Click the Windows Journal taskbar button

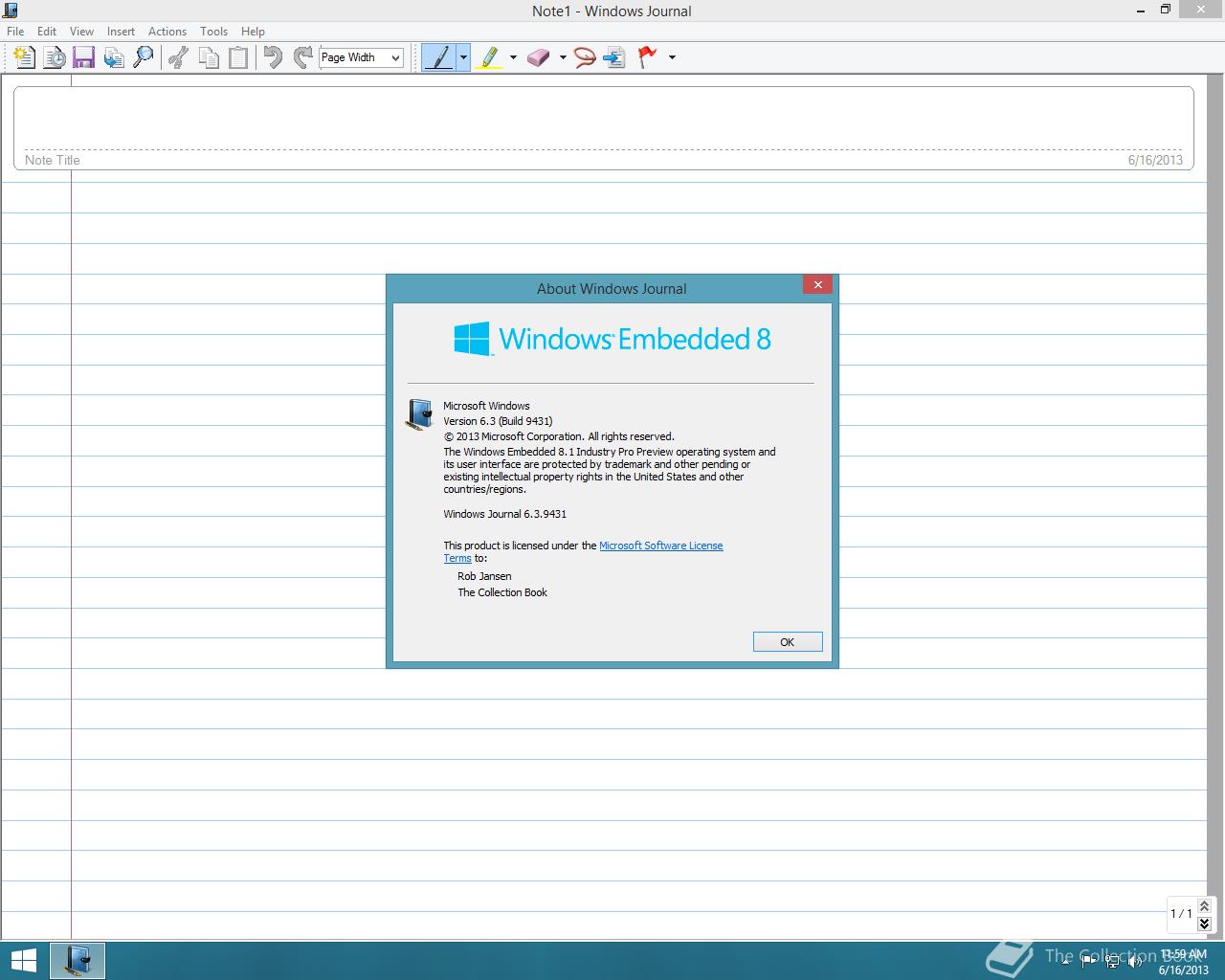77,960
